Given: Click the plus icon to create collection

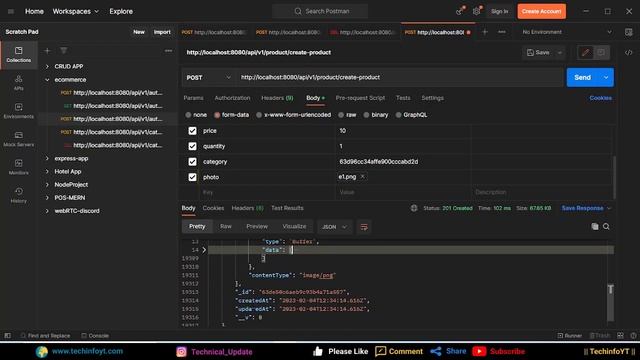Looking at the screenshot, I should 47,51.
